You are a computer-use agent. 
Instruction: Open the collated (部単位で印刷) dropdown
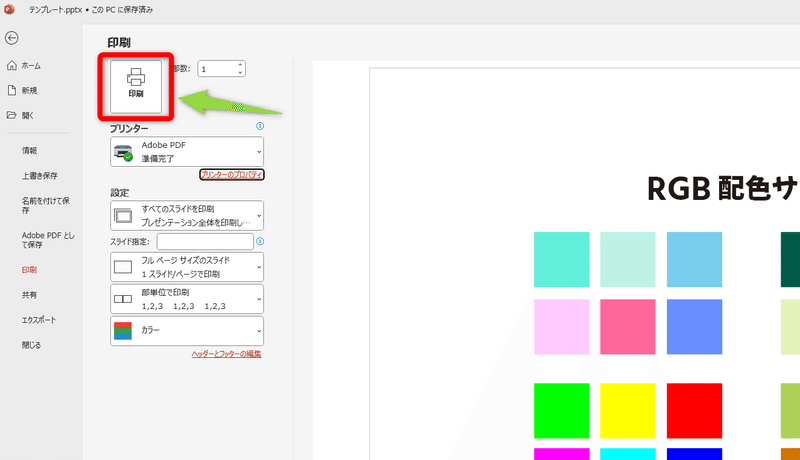pos(187,299)
